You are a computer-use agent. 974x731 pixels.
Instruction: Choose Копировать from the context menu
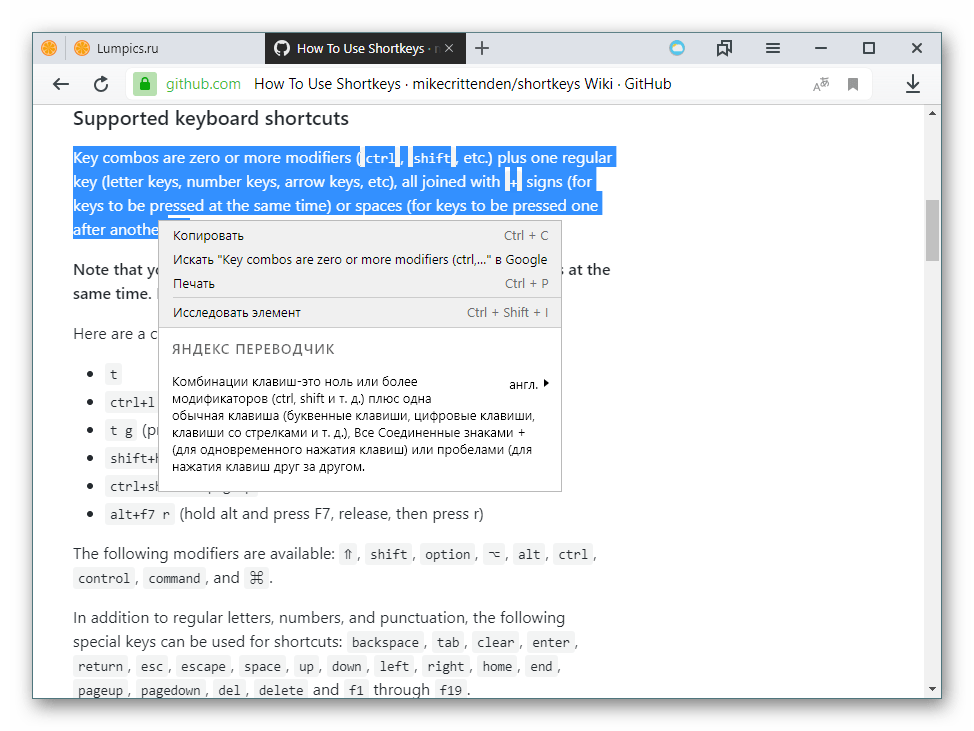(x=208, y=236)
